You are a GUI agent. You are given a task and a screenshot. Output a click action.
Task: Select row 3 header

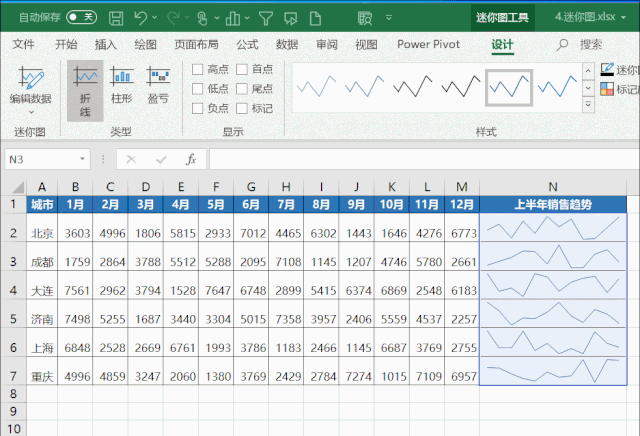tap(13, 261)
